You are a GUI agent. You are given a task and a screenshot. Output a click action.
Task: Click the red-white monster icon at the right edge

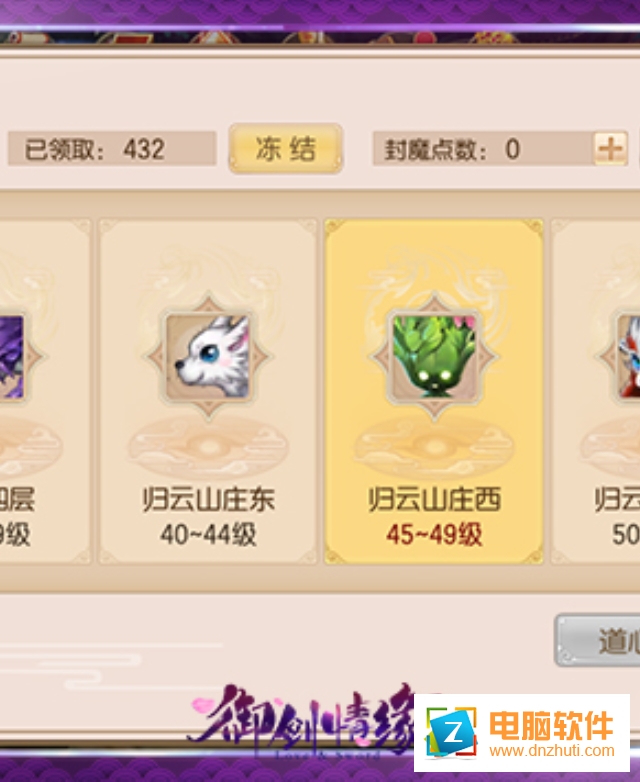(x=629, y=357)
